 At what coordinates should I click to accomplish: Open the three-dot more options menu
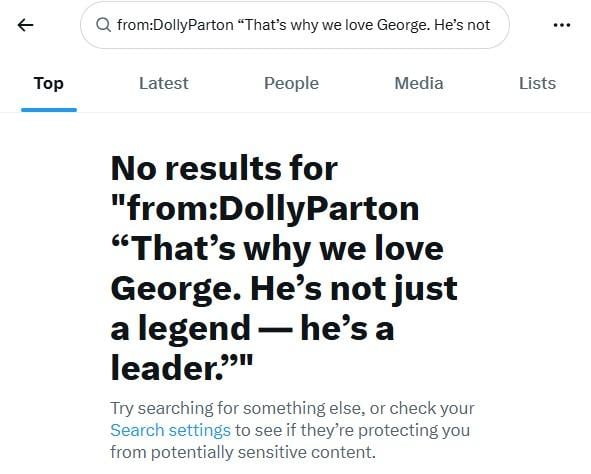click(x=562, y=25)
